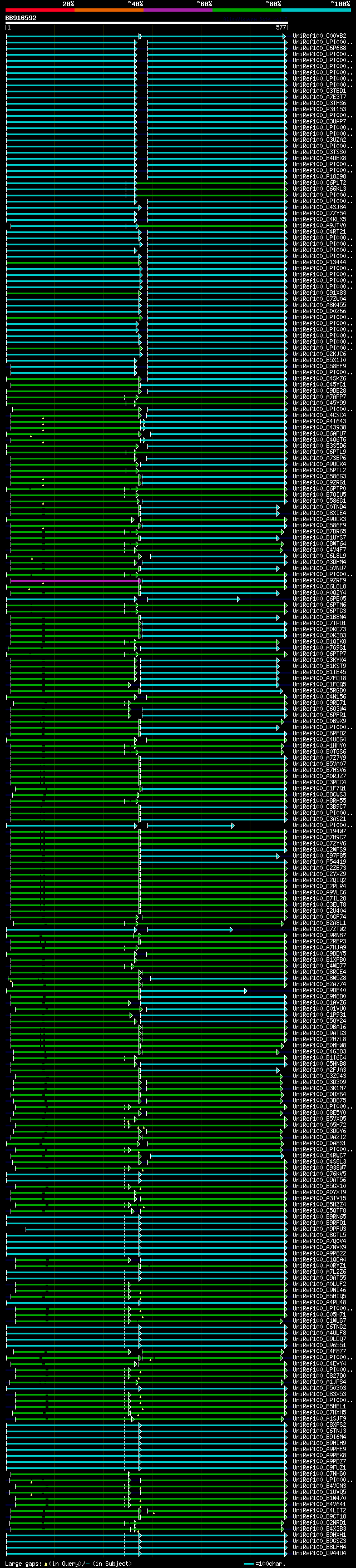The width and height of the screenshot is (356, 1568).
Task: Select hit label UniRef100_Q4RT21
Action: click(319, 231)
